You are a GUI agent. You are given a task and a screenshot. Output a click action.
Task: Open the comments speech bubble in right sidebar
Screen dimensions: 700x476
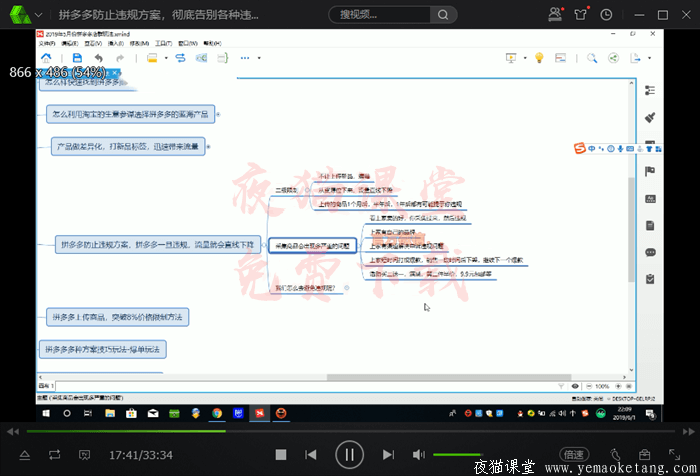pos(650,252)
